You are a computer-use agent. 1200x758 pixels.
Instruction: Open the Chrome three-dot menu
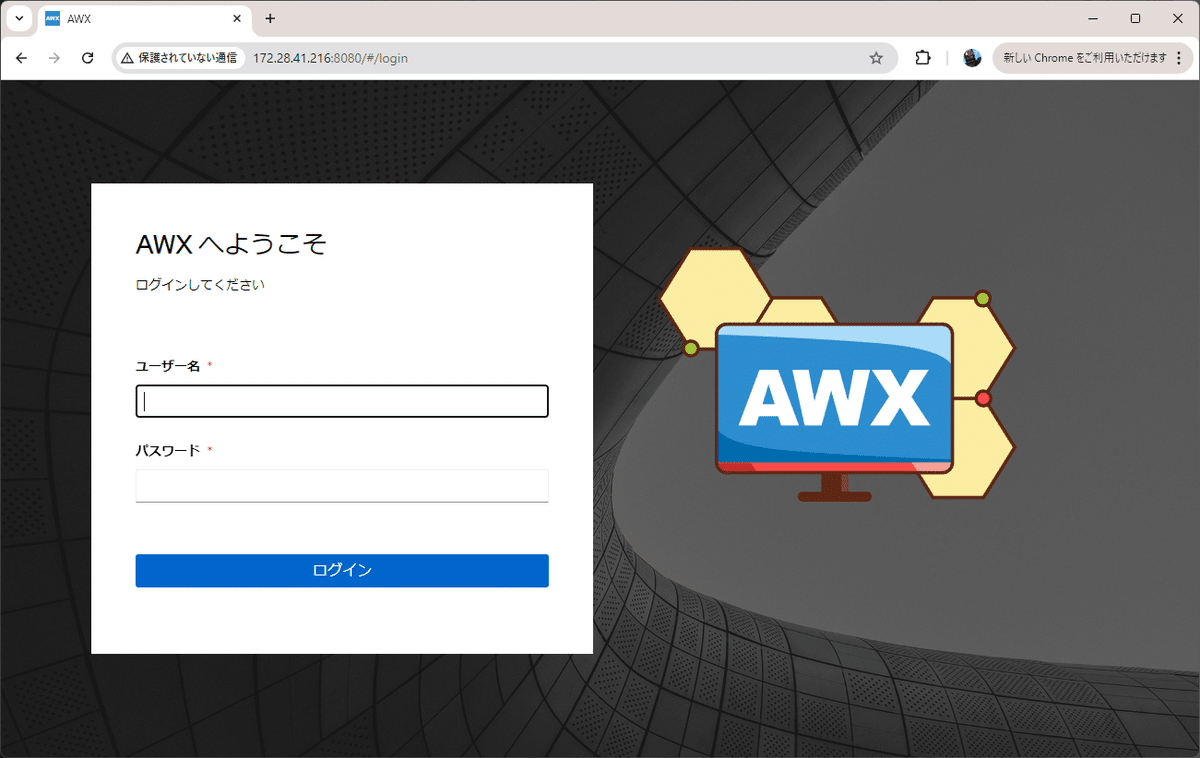point(1179,58)
